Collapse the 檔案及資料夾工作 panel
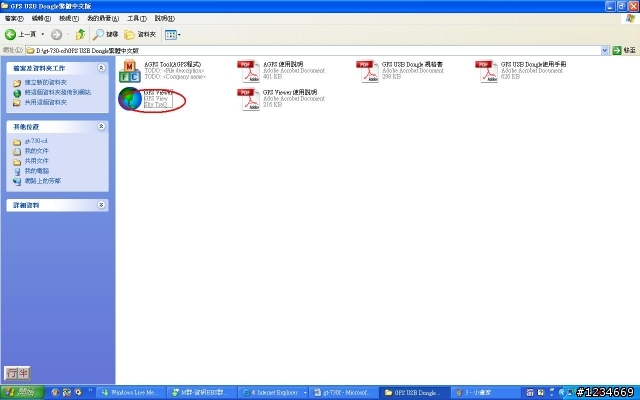The width and height of the screenshot is (640, 400). (101, 68)
